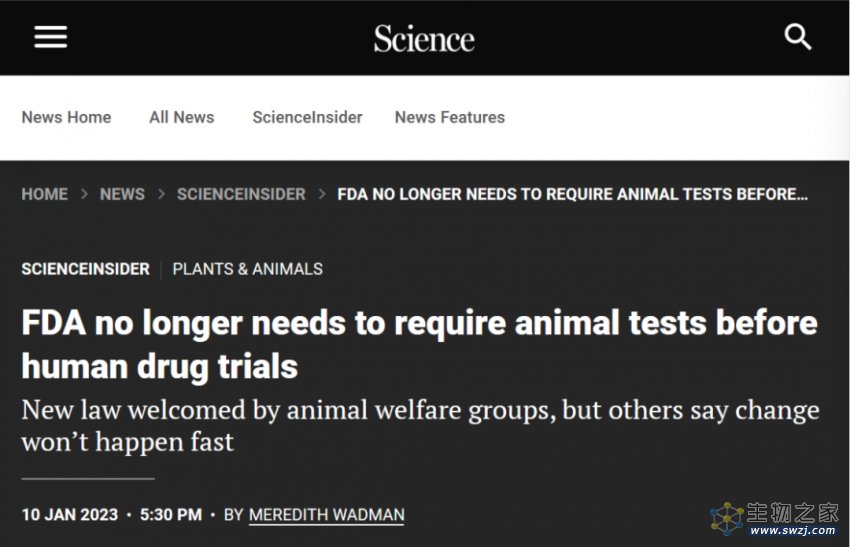
Task: Click truncated FDA article breadcrumb
Action: [572, 194]
